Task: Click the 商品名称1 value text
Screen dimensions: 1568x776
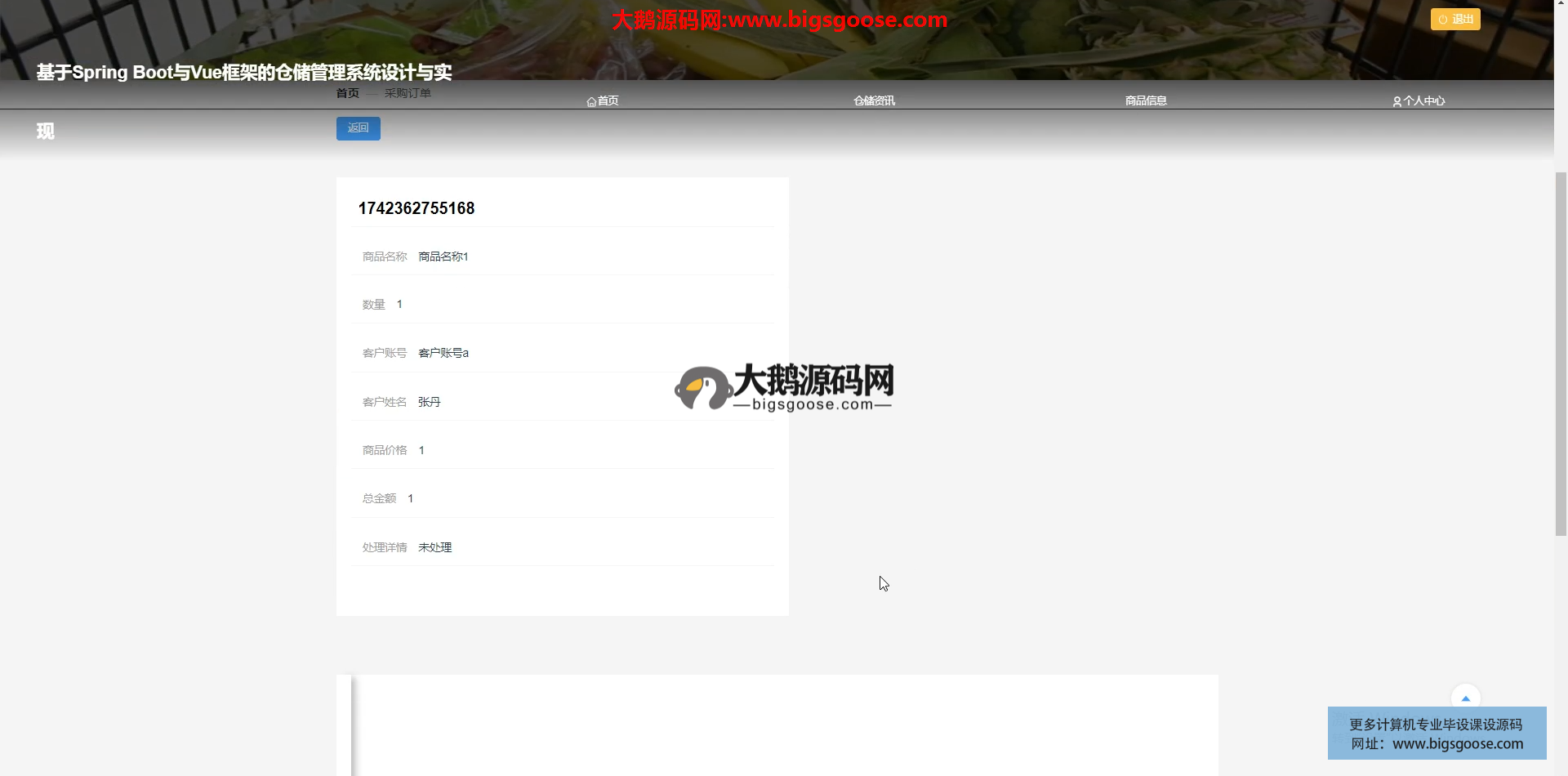Action: click(443, 256)
